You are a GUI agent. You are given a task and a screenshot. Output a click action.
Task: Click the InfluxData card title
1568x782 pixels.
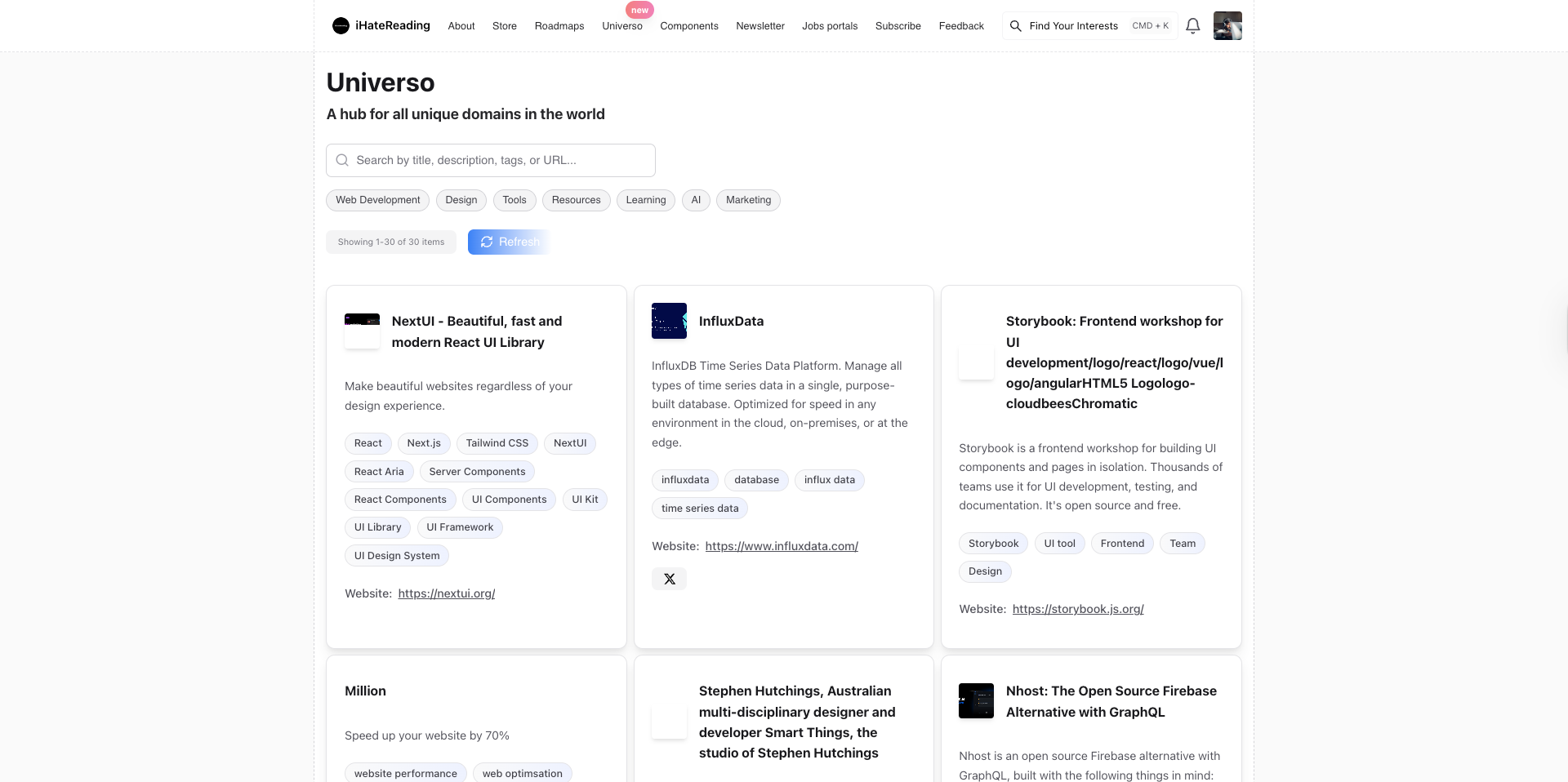pos(731,321)
